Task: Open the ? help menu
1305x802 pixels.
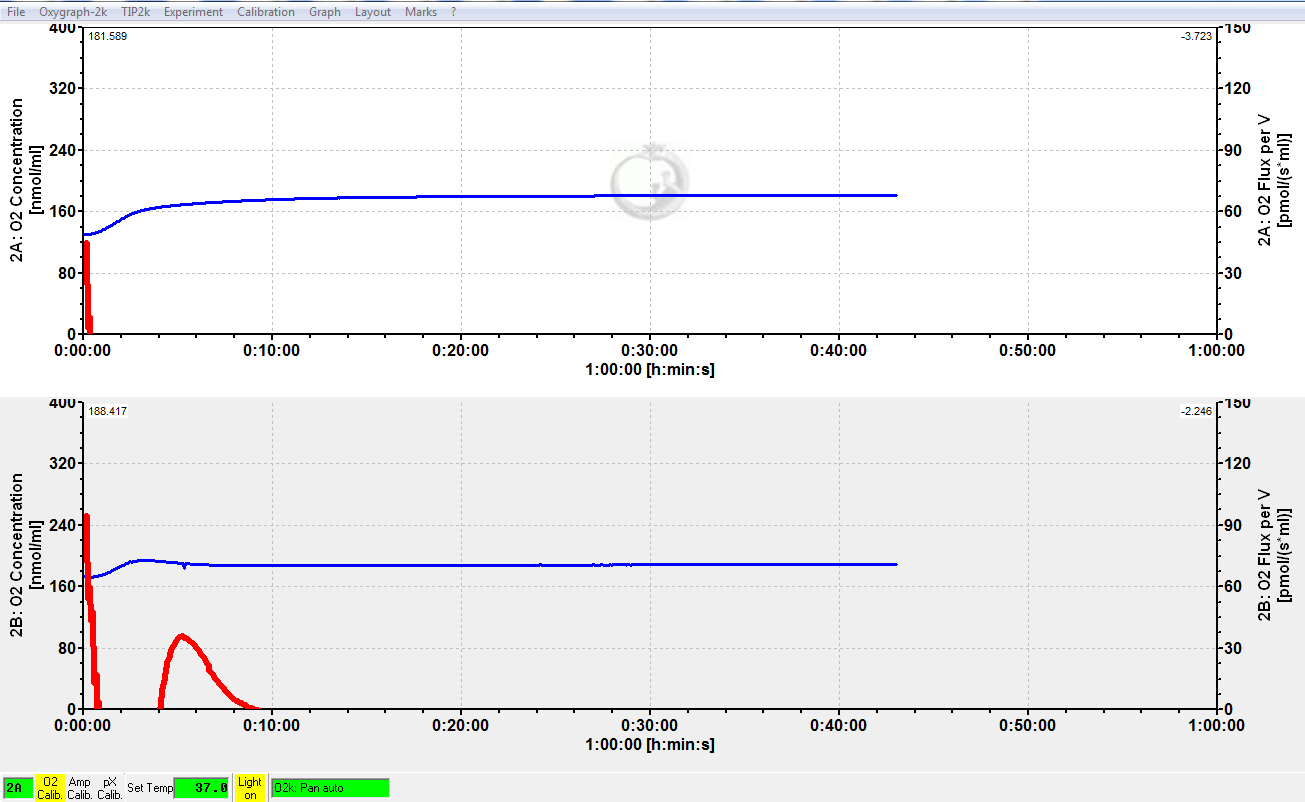Action: coord(453,12)
